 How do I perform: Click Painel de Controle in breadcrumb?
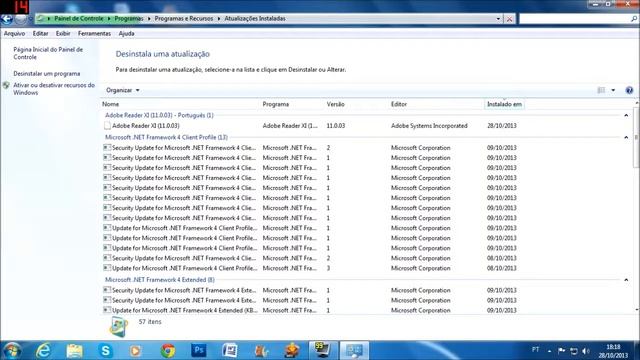79,19
